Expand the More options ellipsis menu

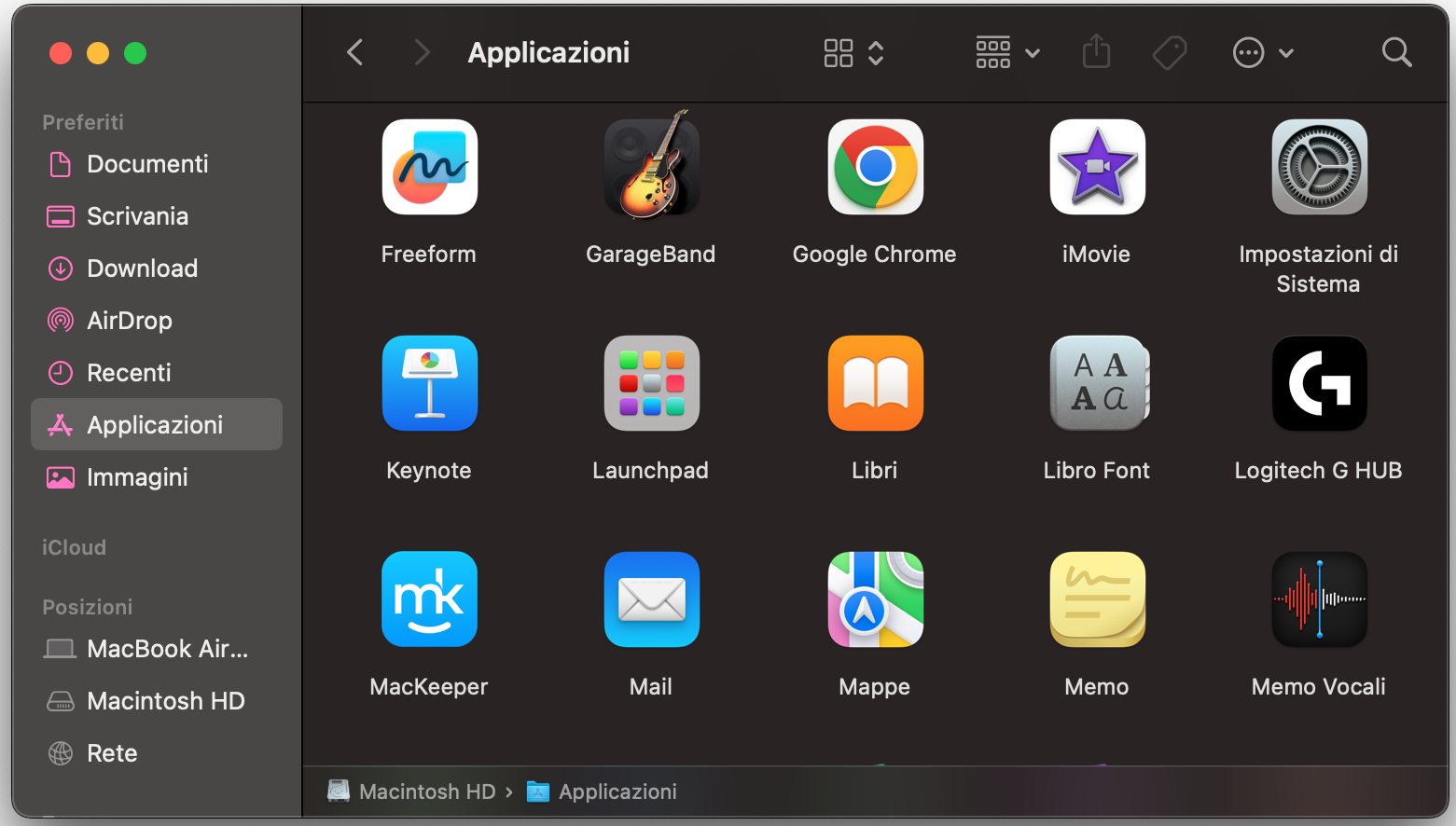[1248, 52]
